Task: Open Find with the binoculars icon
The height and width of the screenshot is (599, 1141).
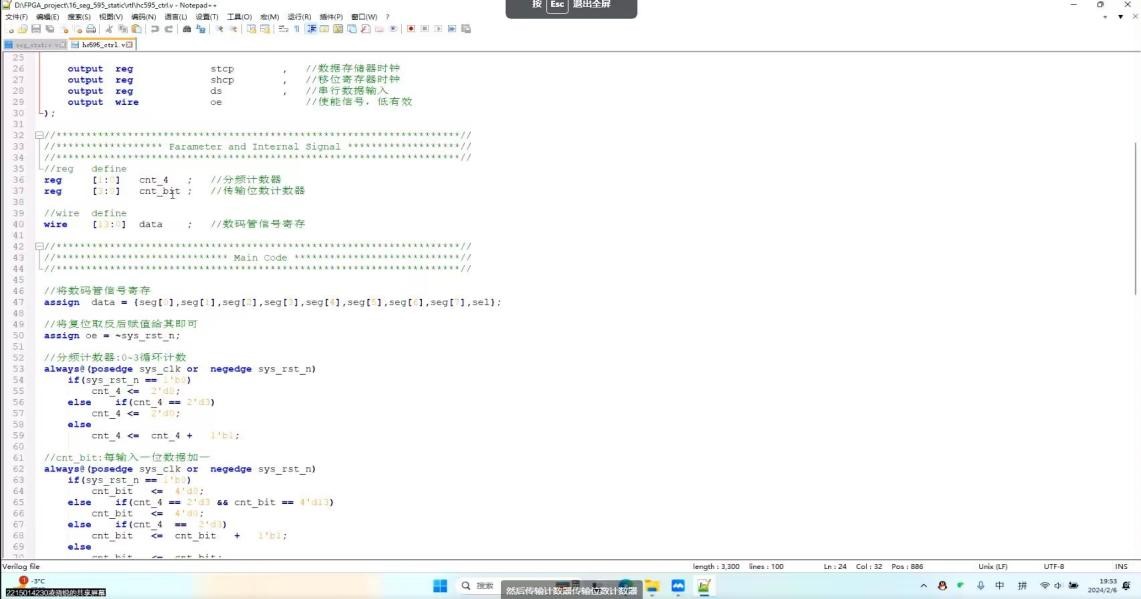Action: point(187,29)
